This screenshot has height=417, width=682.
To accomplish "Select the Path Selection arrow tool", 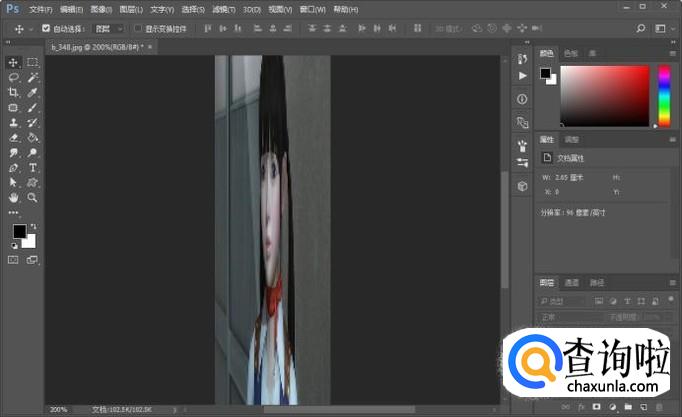I will [13, 183].
